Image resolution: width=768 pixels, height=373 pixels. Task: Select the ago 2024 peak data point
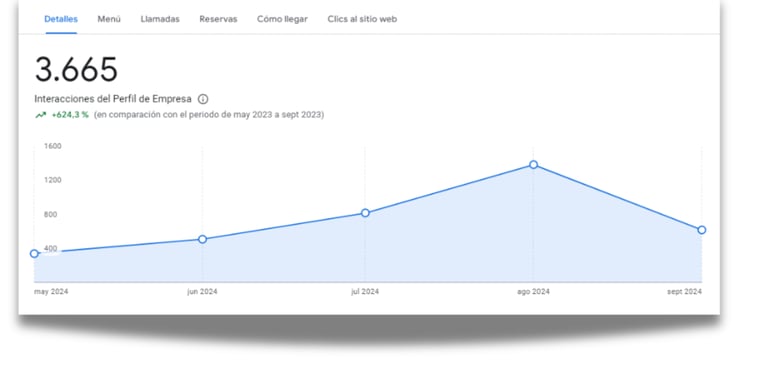coord(533,164)
